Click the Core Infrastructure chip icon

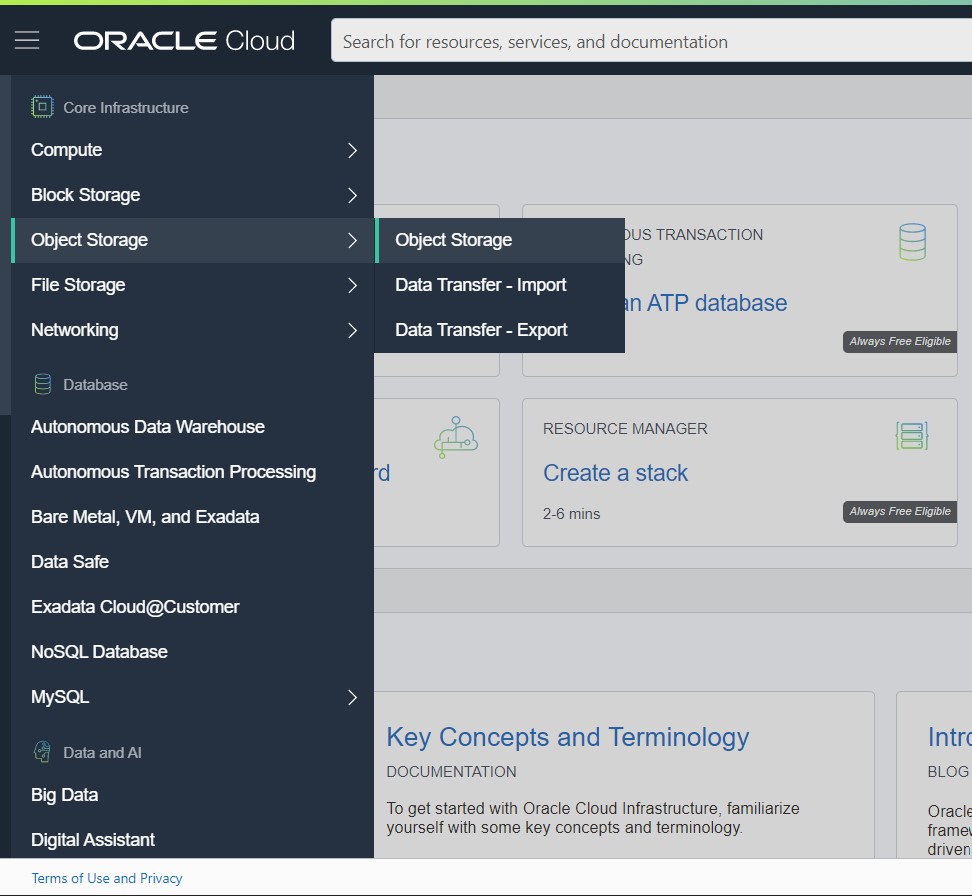click(42, 107)
